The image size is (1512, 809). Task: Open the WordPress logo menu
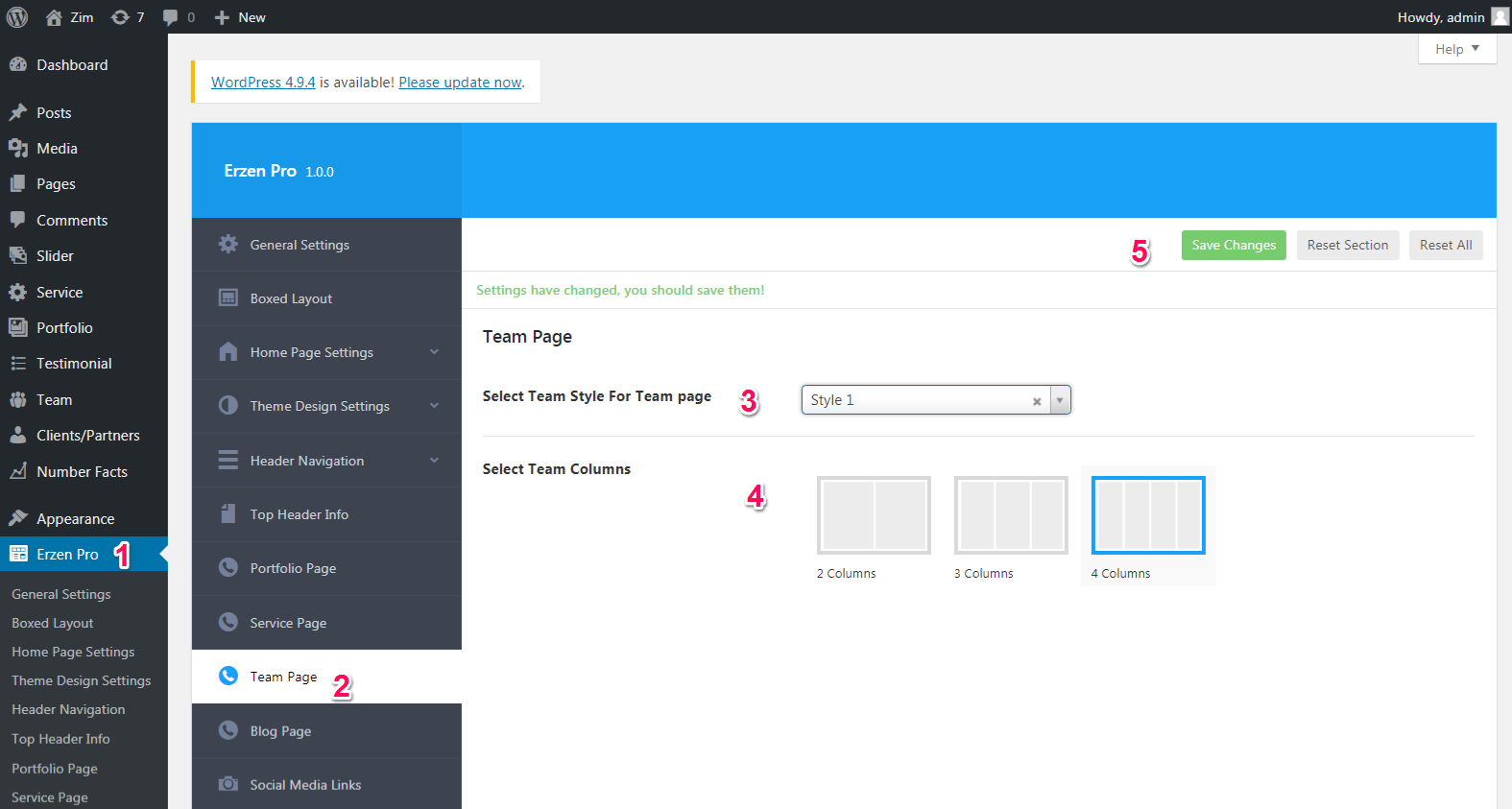pos(17,17)
